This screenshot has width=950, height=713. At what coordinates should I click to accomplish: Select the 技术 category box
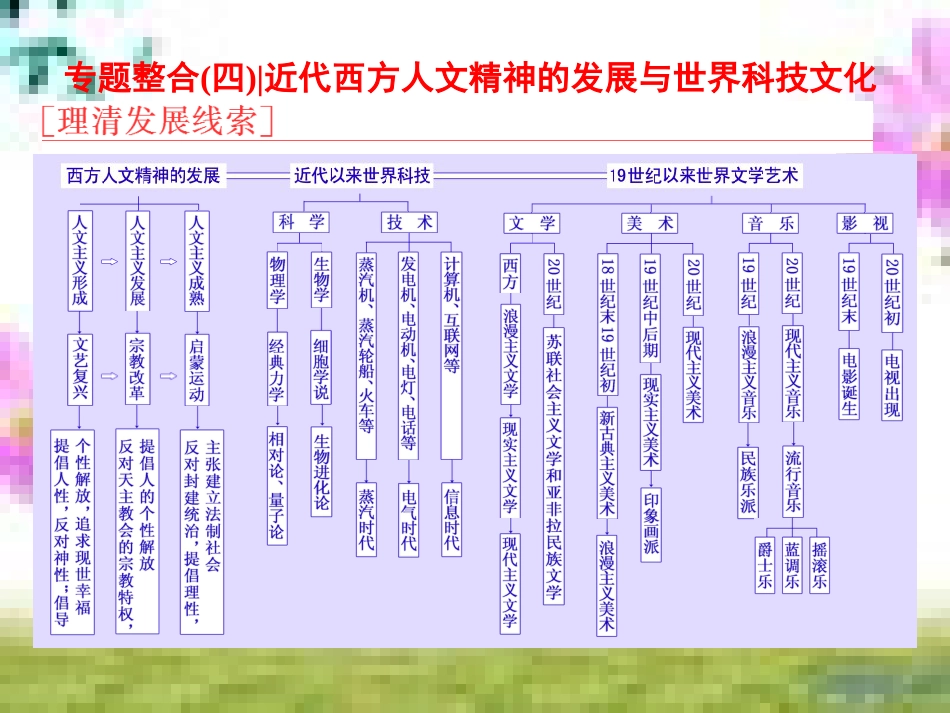point(409,222)
